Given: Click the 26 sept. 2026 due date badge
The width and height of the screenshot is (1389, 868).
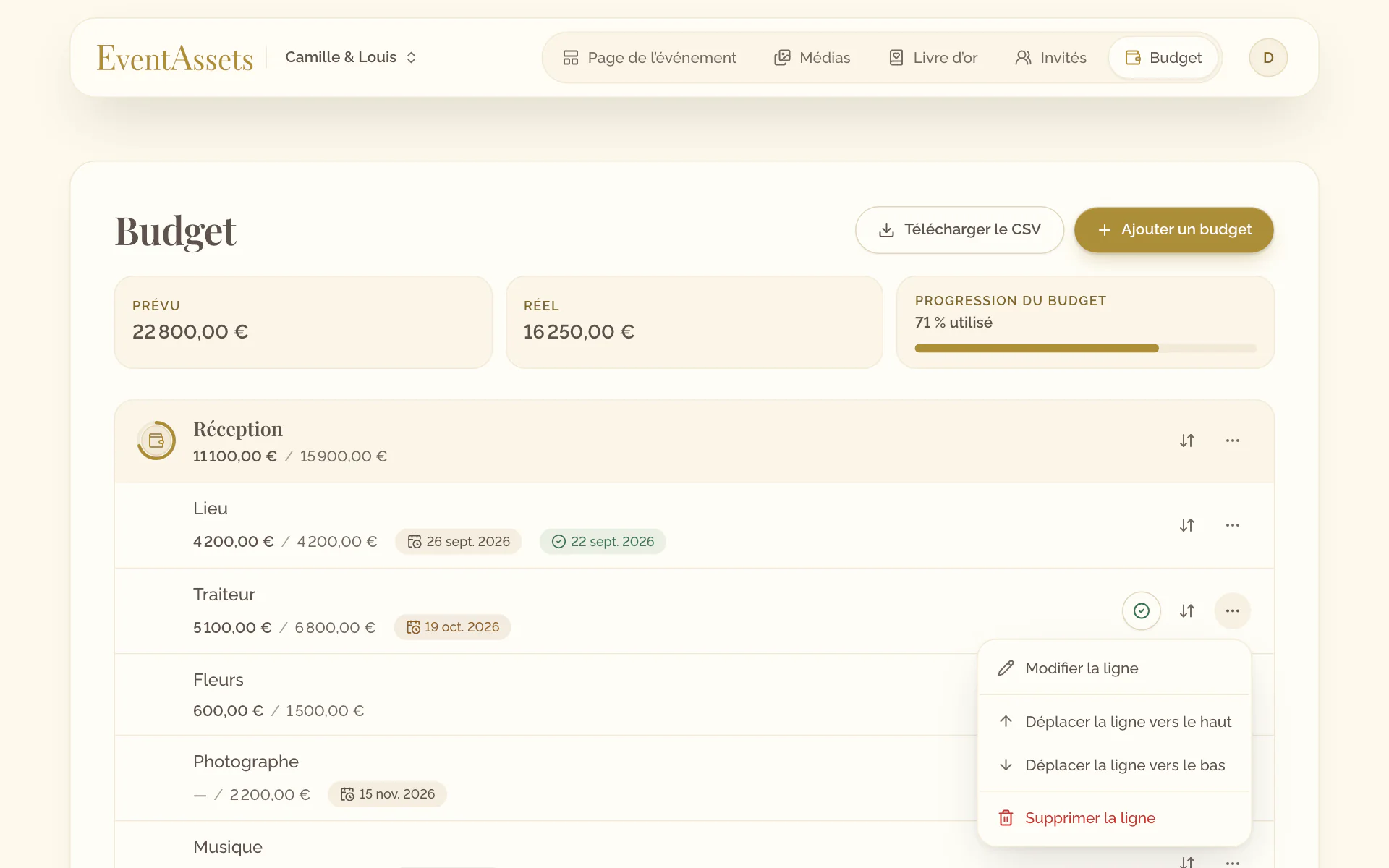Looking at the screenshot, I should (459, 542).
